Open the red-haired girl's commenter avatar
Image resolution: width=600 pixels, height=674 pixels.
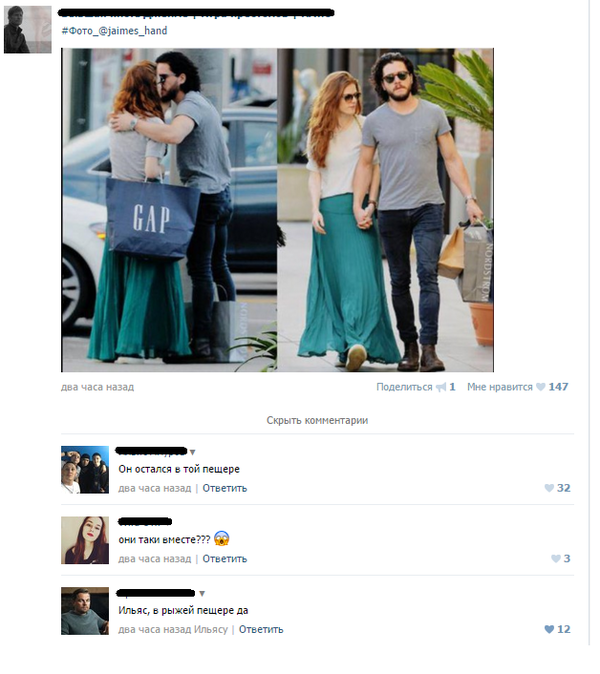click(x=85, y=540)
